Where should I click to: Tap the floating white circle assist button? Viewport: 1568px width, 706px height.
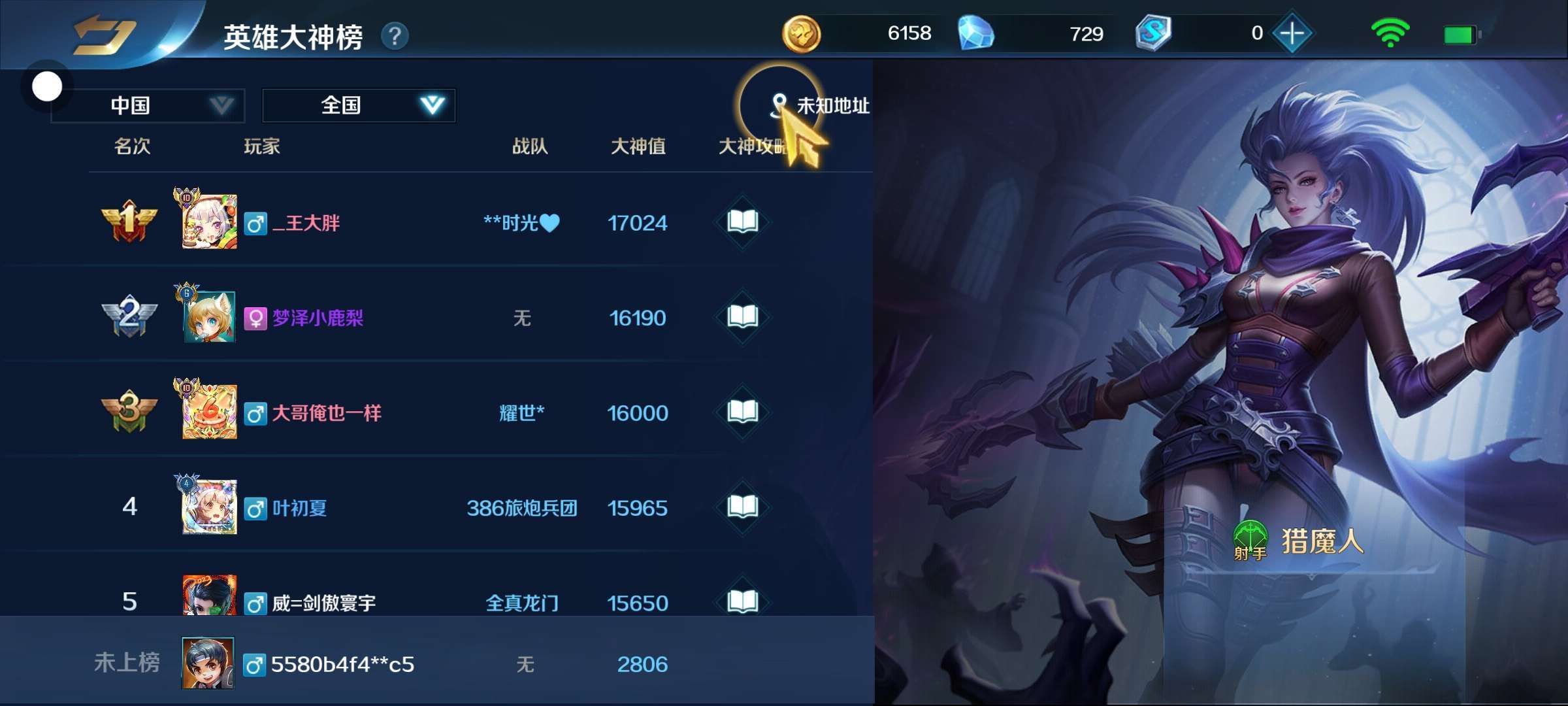47,86
